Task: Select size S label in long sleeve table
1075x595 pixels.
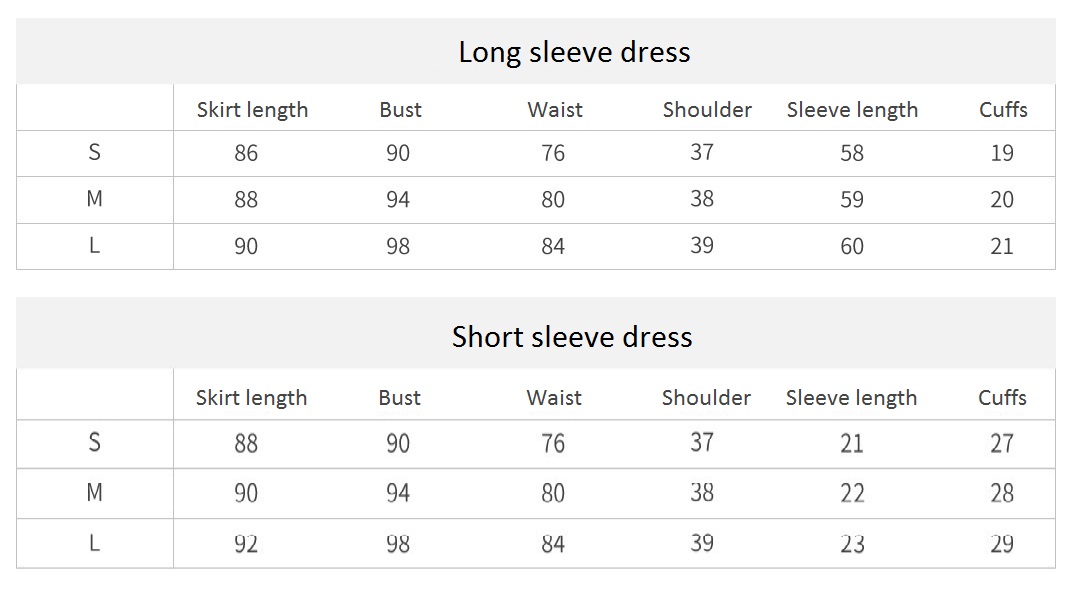Action: (x=95, y=153)
